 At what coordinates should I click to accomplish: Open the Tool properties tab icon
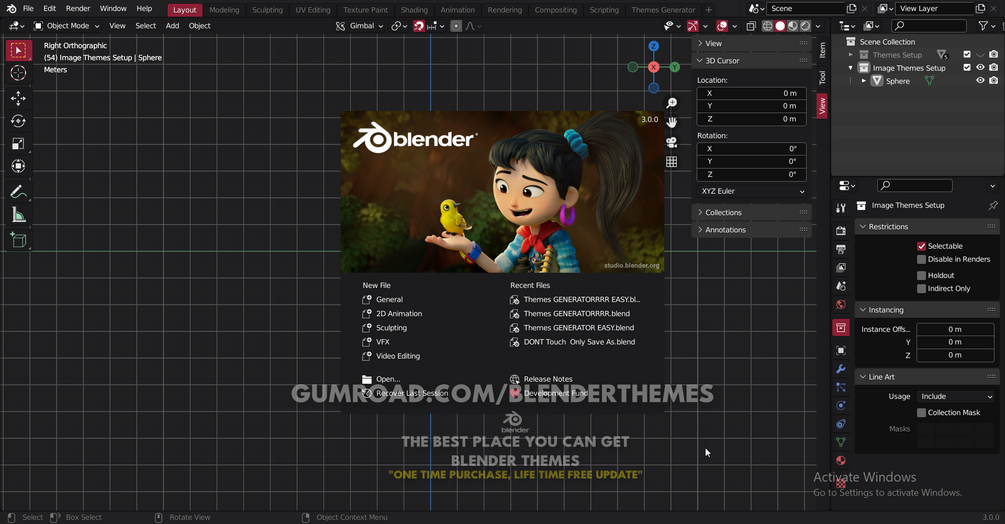point(841,208)
